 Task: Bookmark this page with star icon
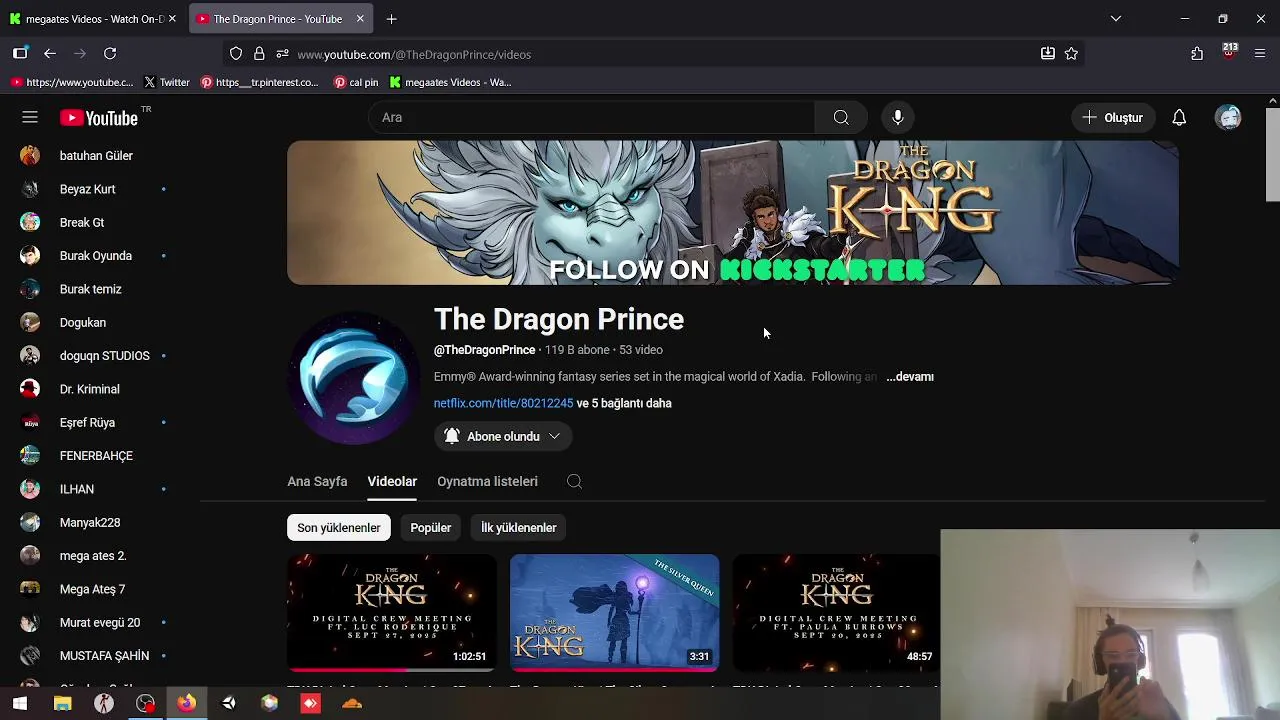pyautogui.click(x=1071, y=54)
